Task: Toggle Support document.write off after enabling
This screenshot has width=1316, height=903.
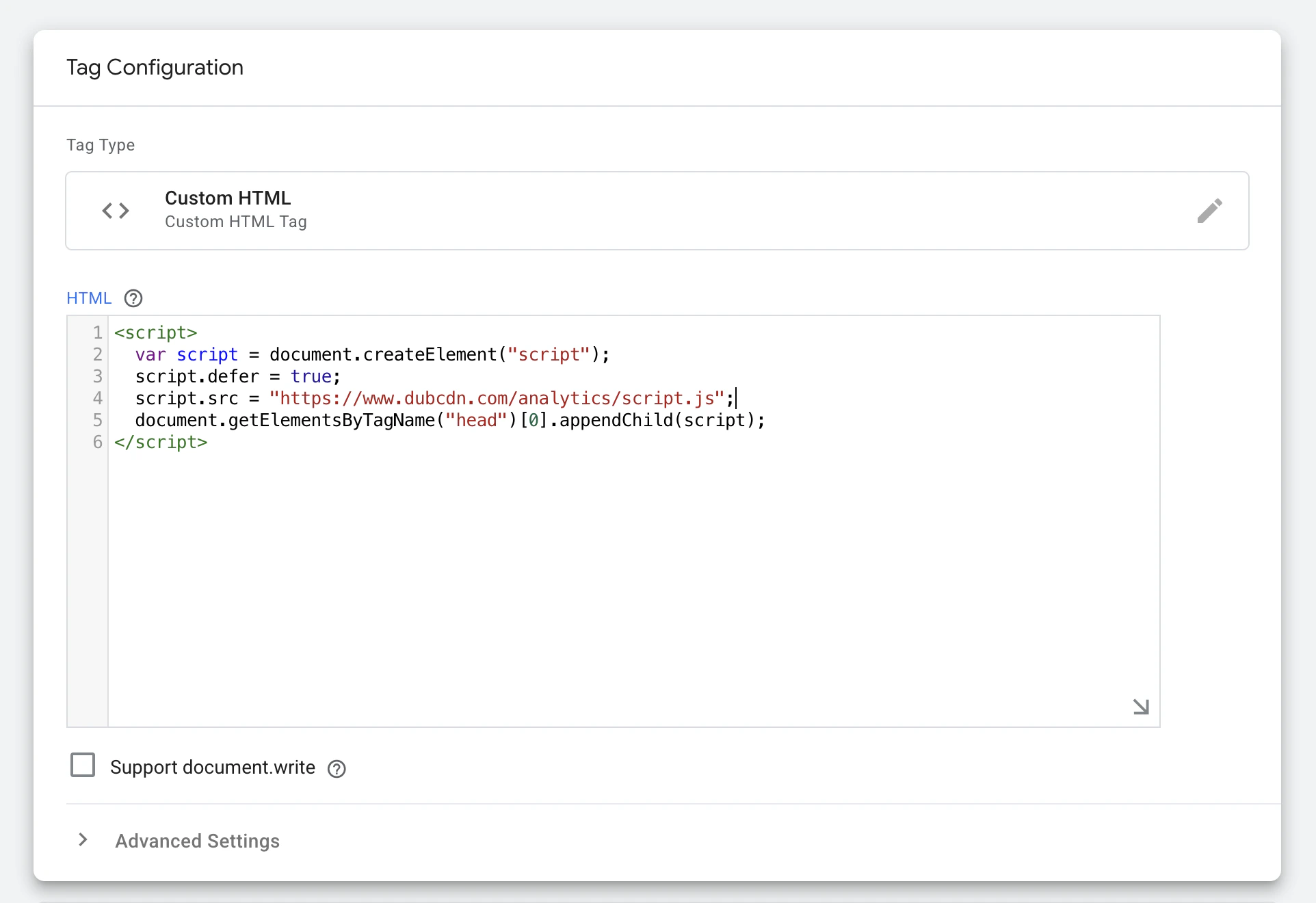Action: [83, 765]
